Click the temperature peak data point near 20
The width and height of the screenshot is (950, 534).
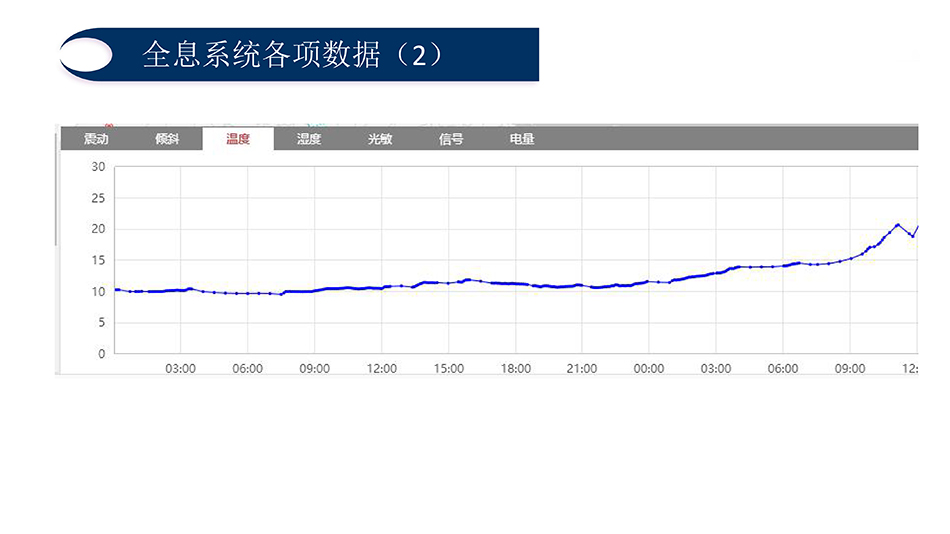[898, 225]
